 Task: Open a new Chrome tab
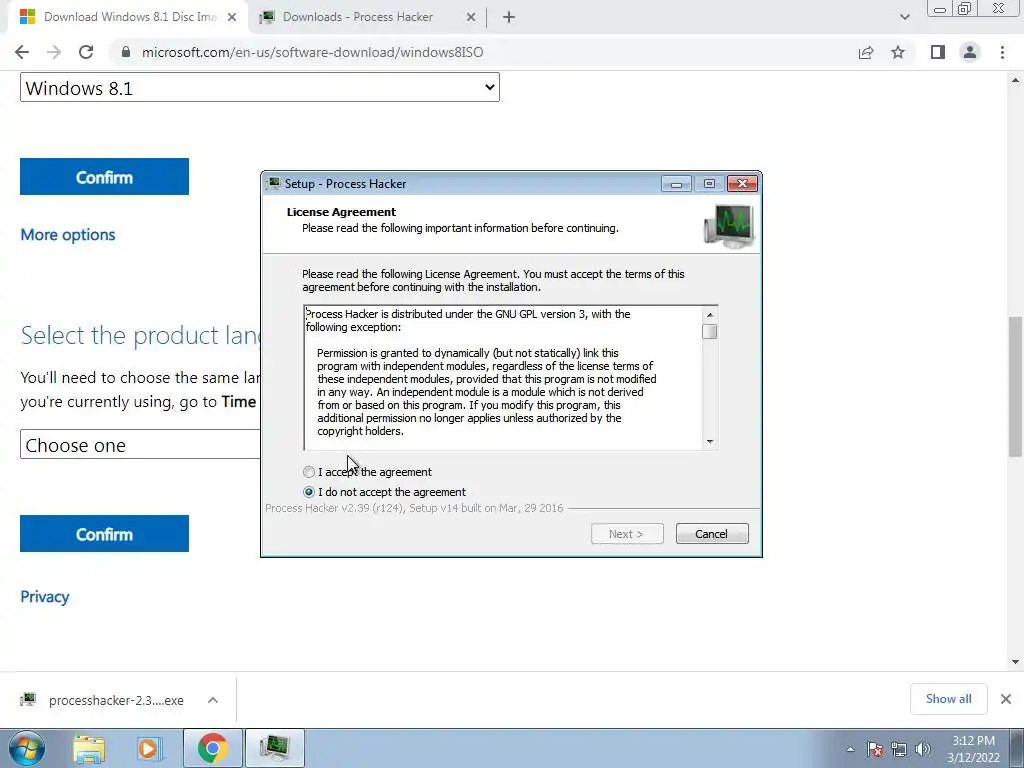point(509,17)
